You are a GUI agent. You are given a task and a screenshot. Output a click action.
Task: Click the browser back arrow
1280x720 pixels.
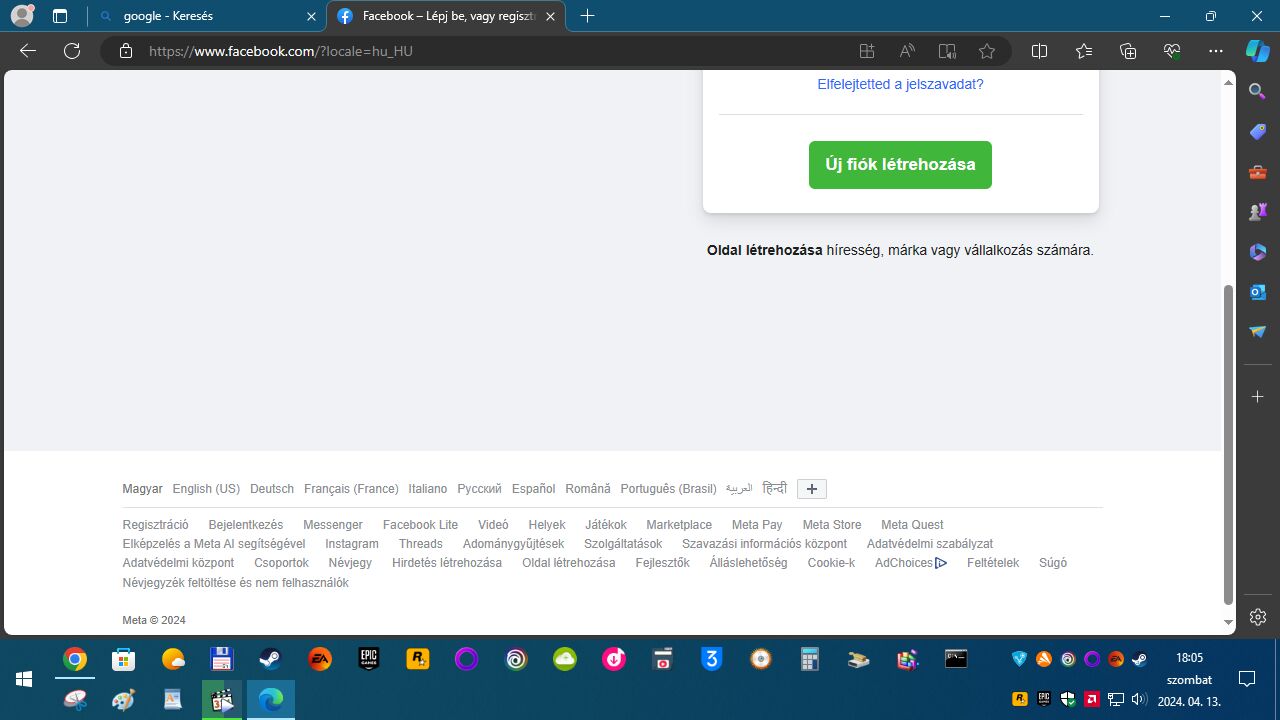pos(28,51)
